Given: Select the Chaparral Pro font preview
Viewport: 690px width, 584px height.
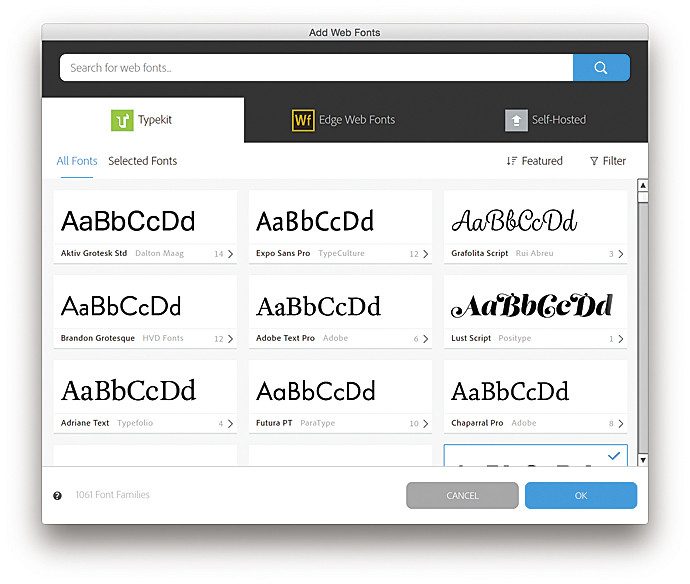Looking at the screenshot, I should pyautogui.click(x=536, y=387).
